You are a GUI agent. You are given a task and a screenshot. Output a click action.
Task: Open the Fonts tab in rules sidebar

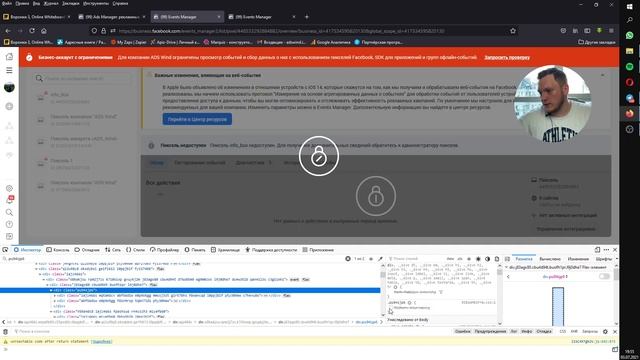603,259
